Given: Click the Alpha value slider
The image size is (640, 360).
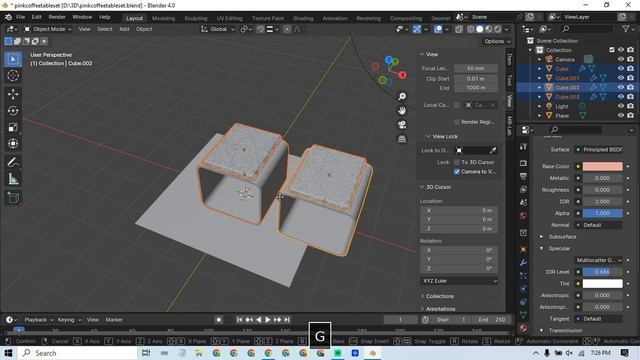Looking at the screenshot, I should (602, 213).
